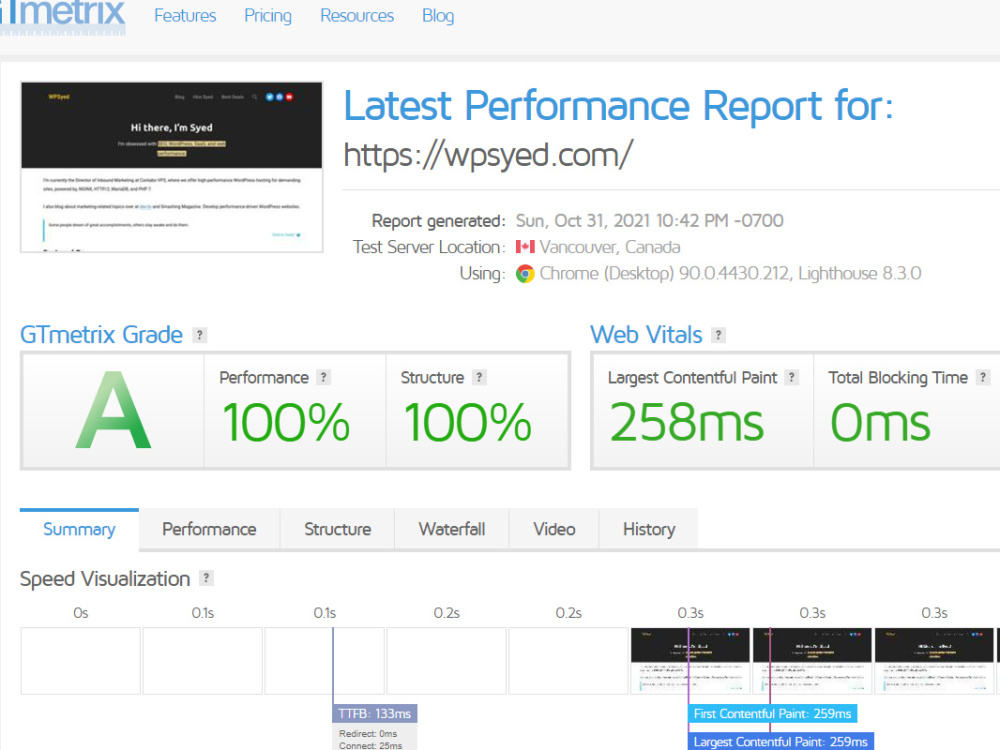1000x750 pixels.
Task: Click the help icon beside Largest Contentful Paint
Action: click(x=791, y=378)
